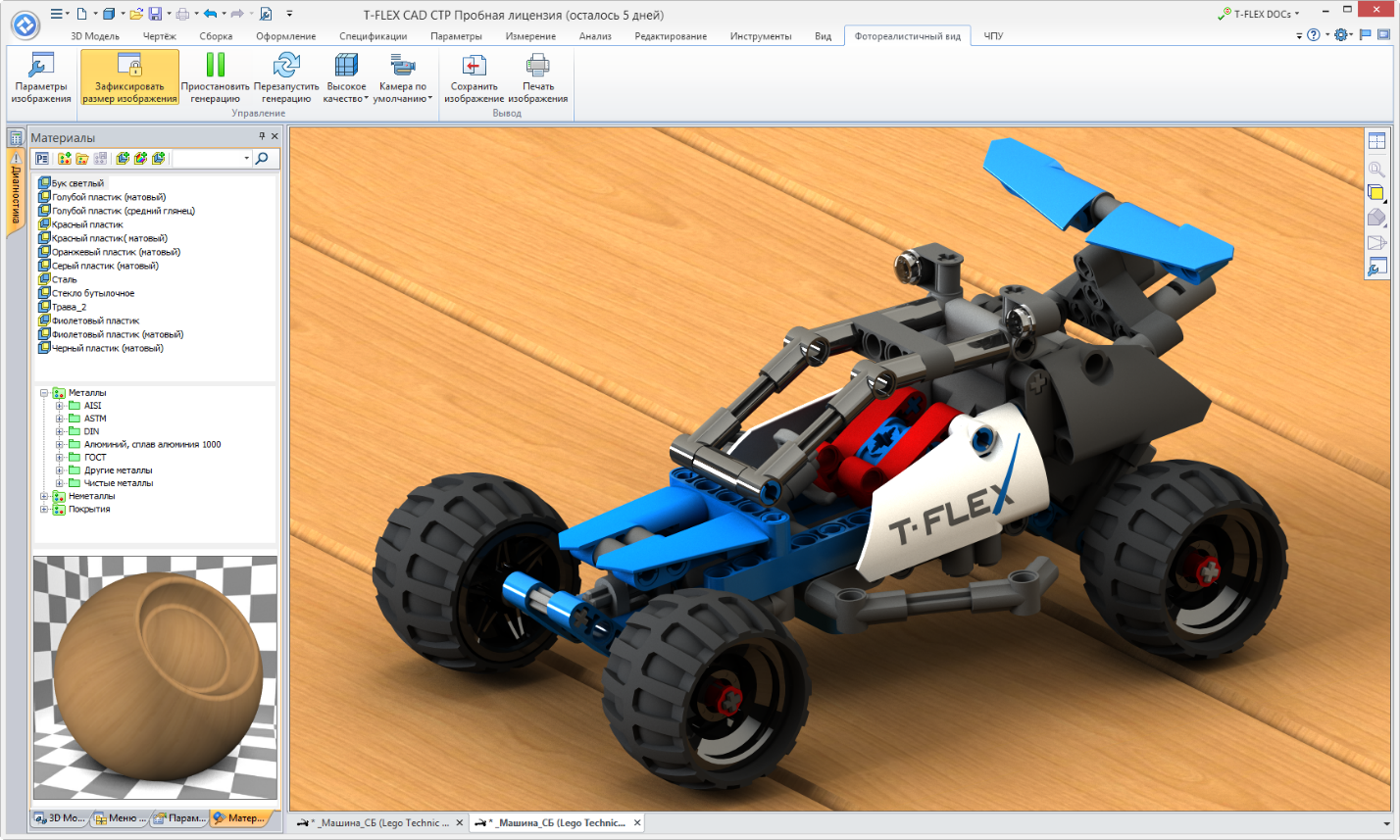Expand the ГОСТ folder

(x=60, y=458)
